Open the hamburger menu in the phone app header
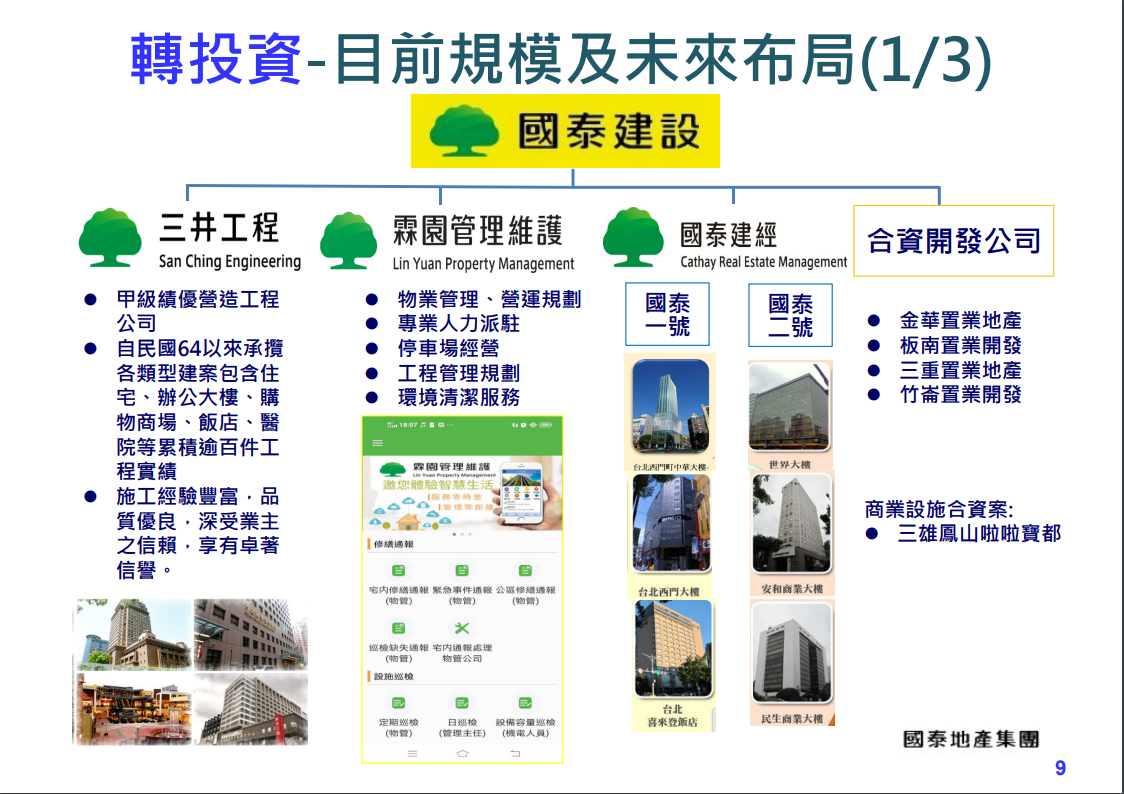This screenshot has width=1124, height=794. click(378, 443)
